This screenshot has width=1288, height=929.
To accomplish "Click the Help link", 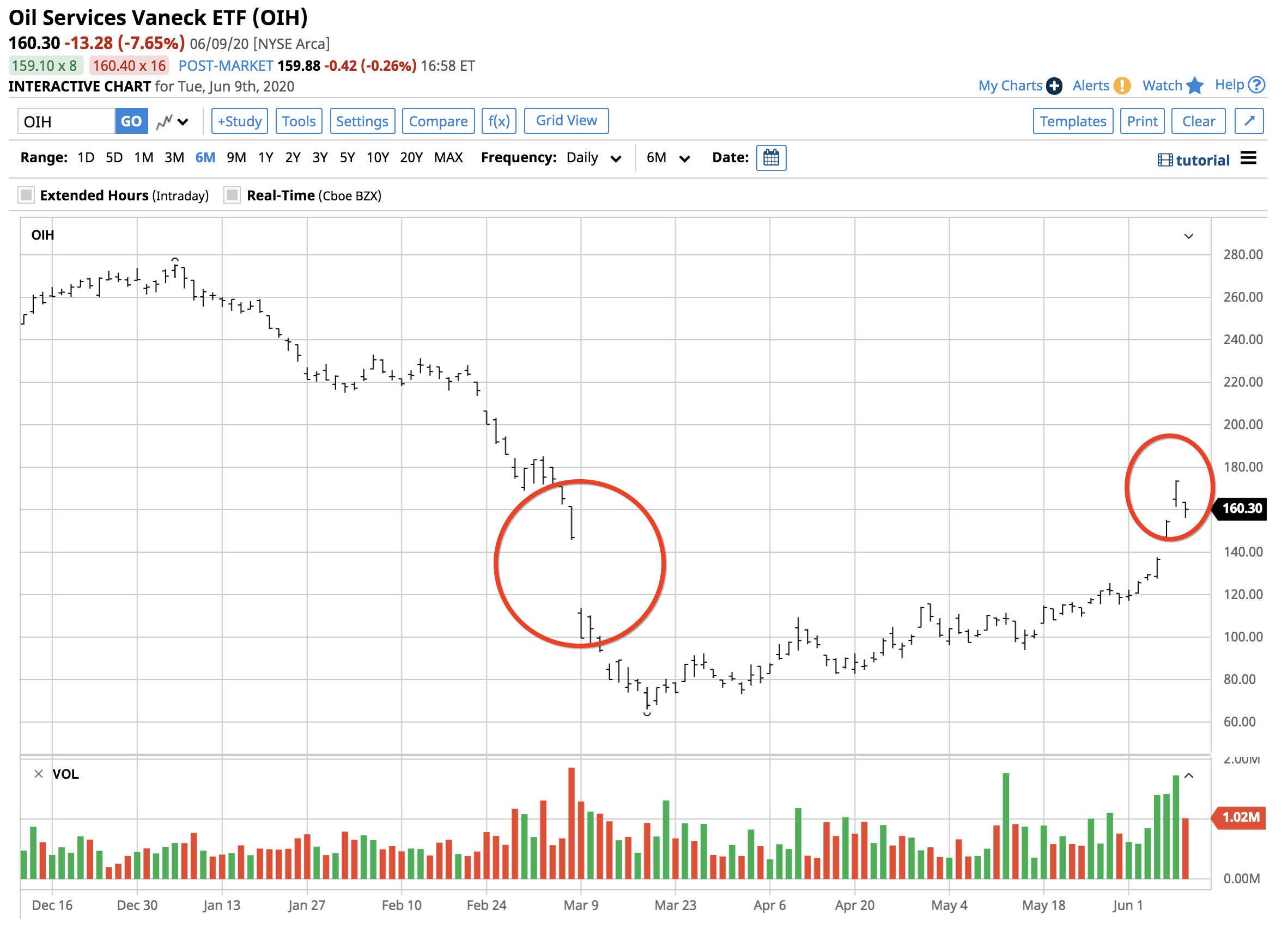I will tap(1230, 85).
